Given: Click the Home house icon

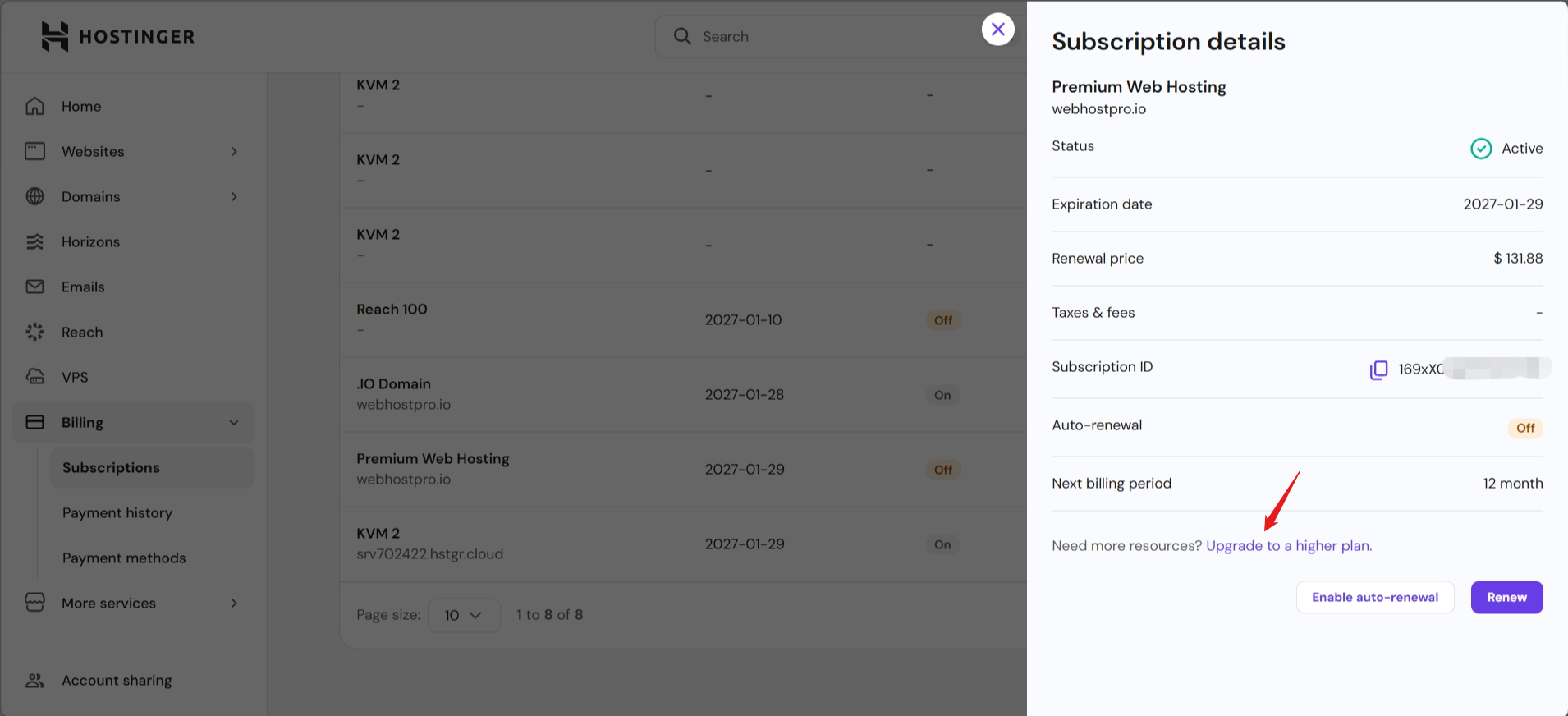Looking at the screenshot, I should (x=34, y=106).
